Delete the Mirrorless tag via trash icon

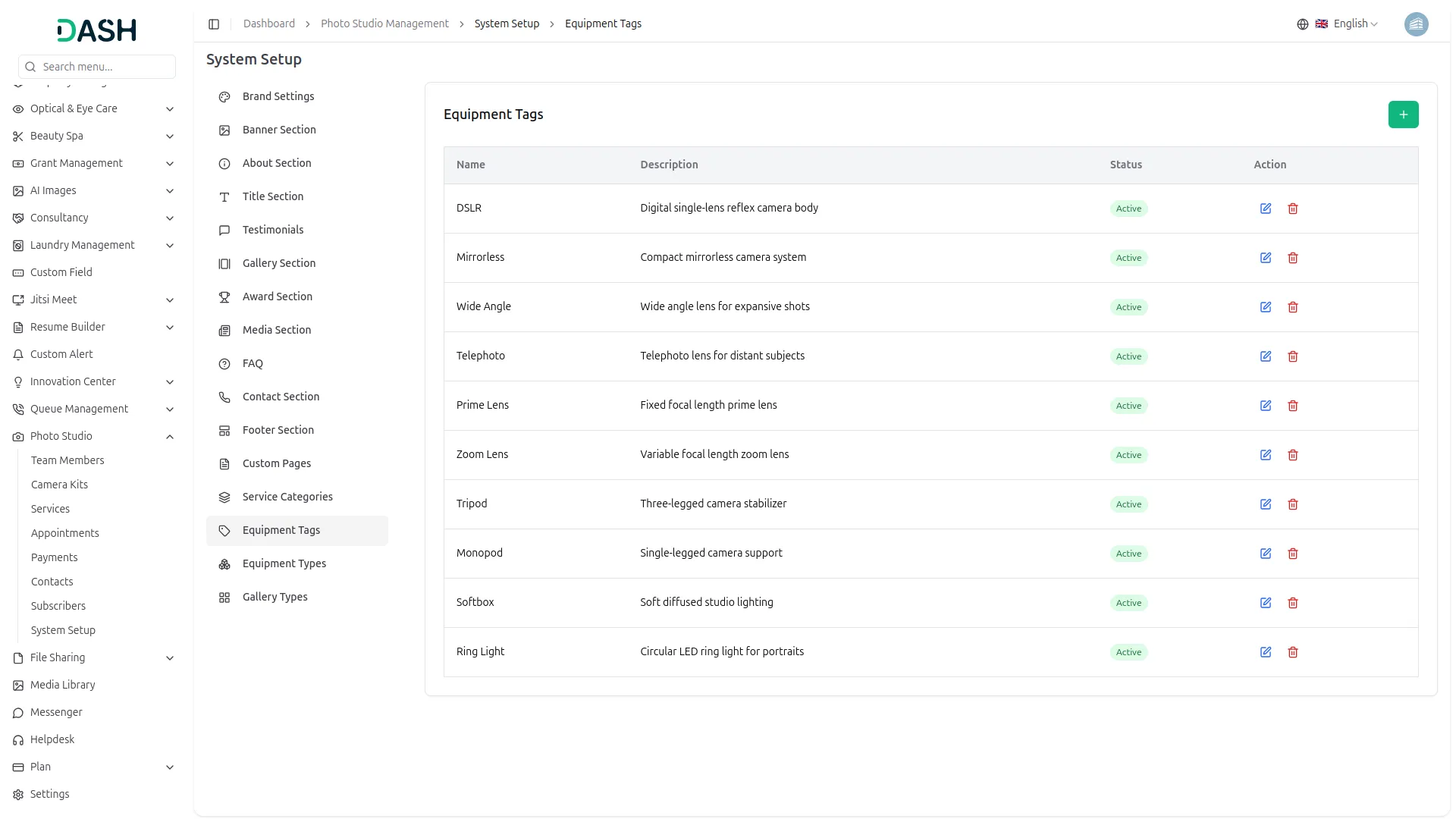1293,258
